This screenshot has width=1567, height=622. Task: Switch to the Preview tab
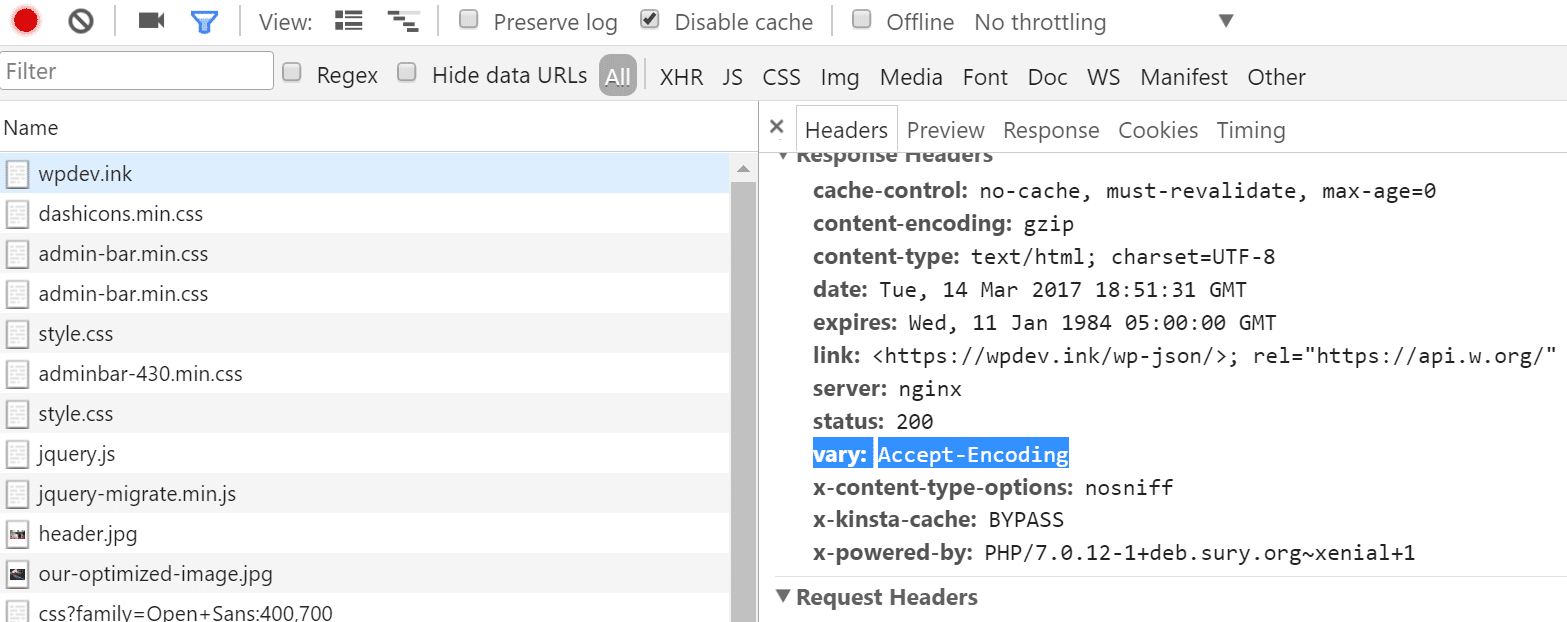point(944,129)
